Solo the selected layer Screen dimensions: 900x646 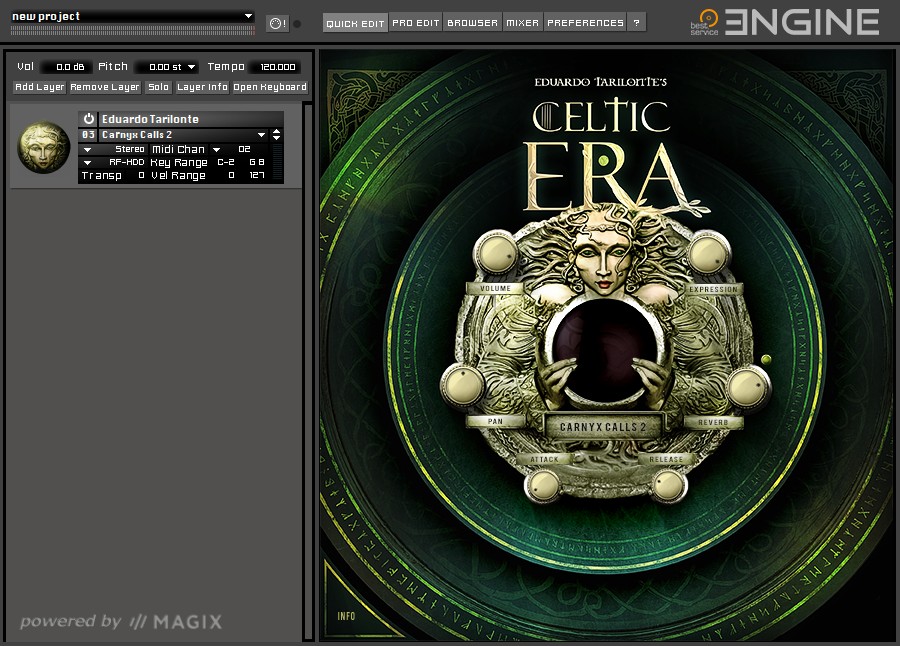[158, 87]
